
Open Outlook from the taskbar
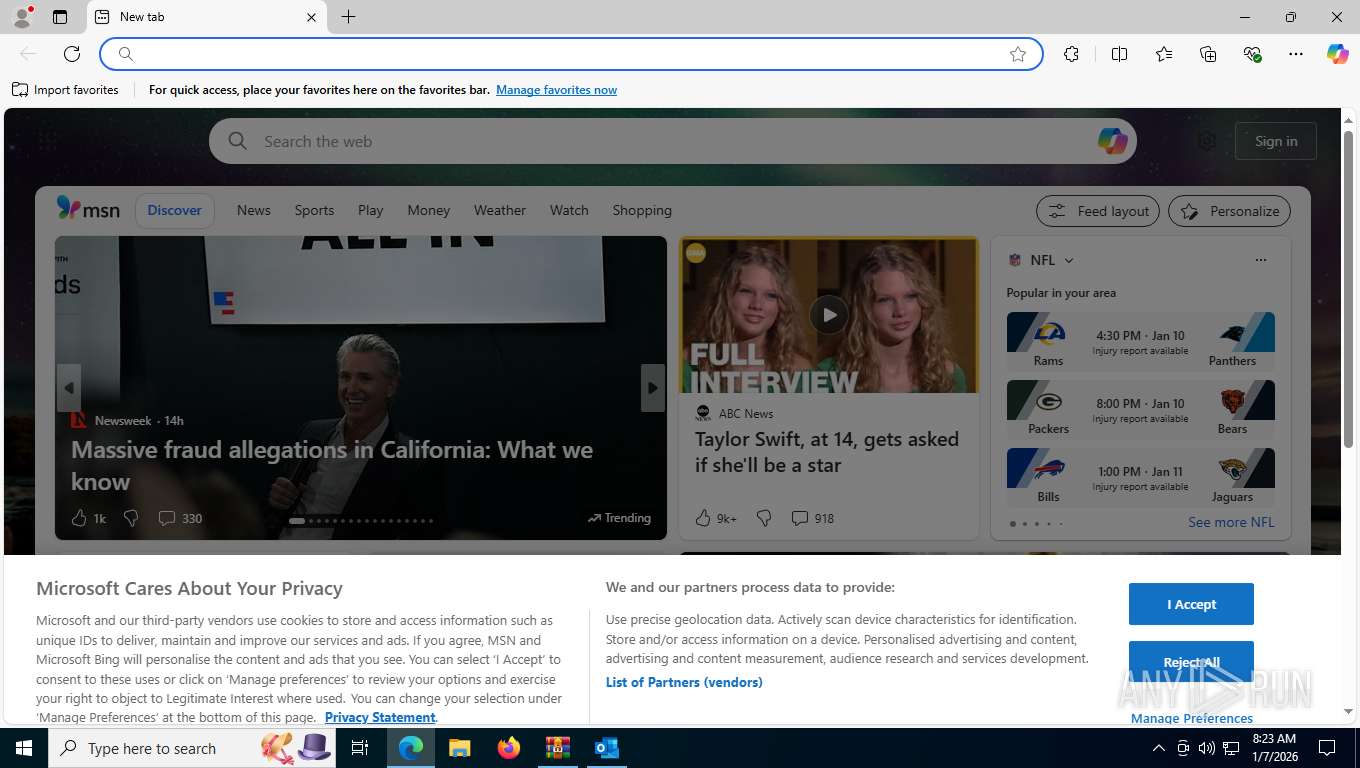click(x=606, y=748)
